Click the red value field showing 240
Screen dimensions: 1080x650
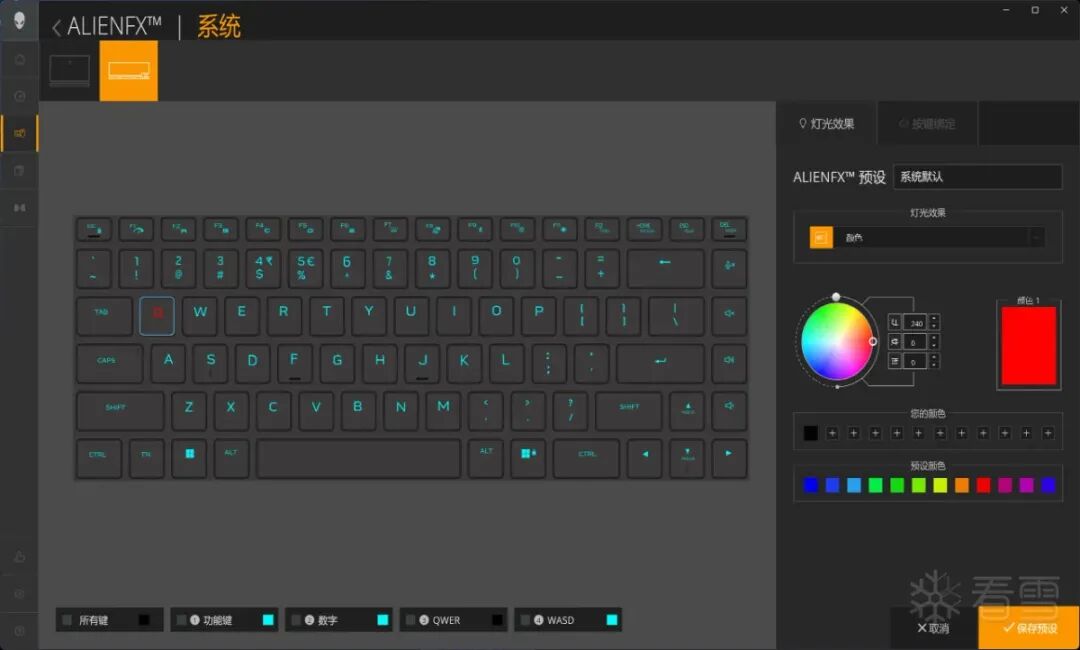point(916,322)
